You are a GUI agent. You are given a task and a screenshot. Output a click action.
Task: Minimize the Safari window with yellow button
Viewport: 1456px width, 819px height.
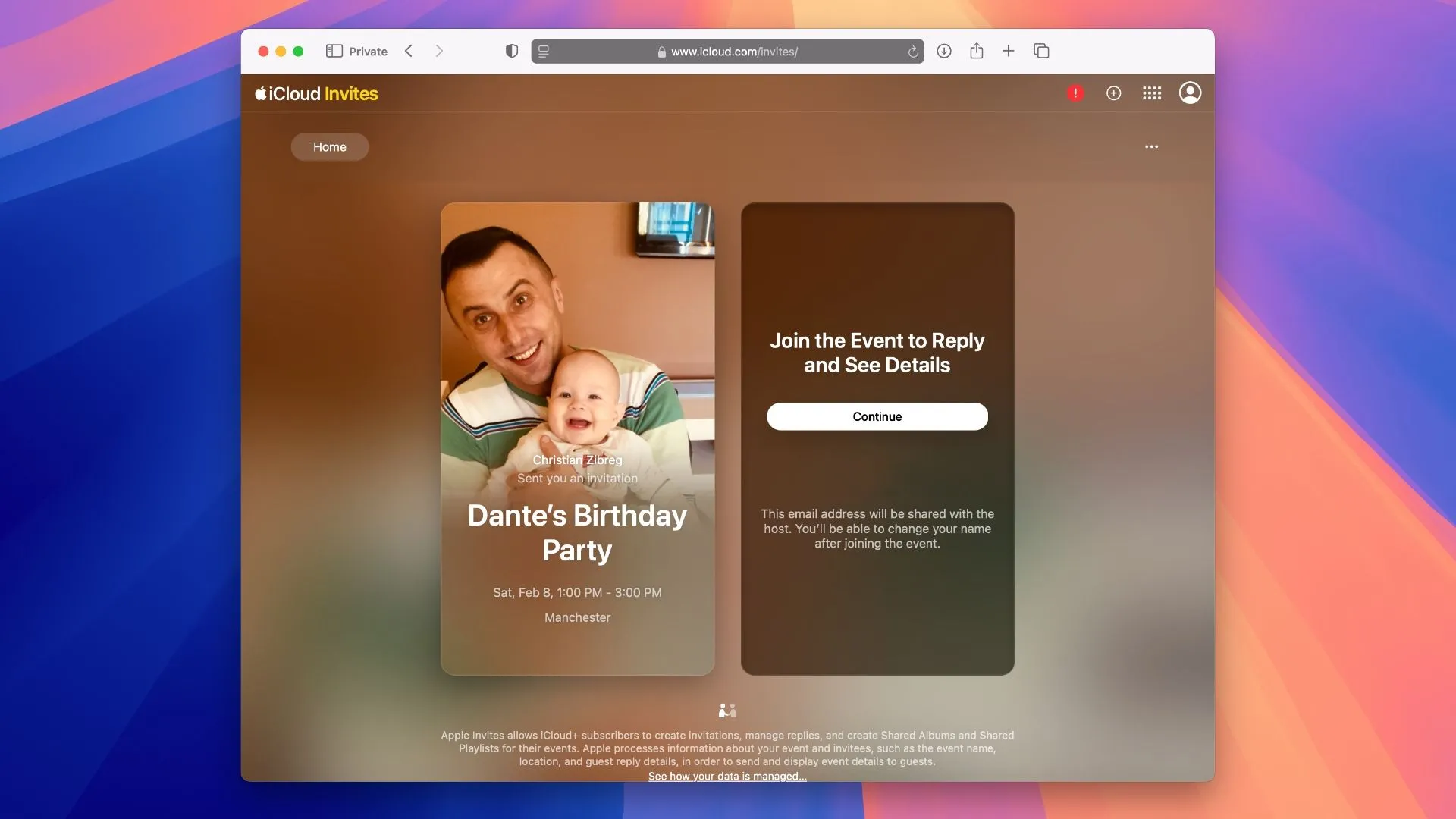tap(281, 51)
